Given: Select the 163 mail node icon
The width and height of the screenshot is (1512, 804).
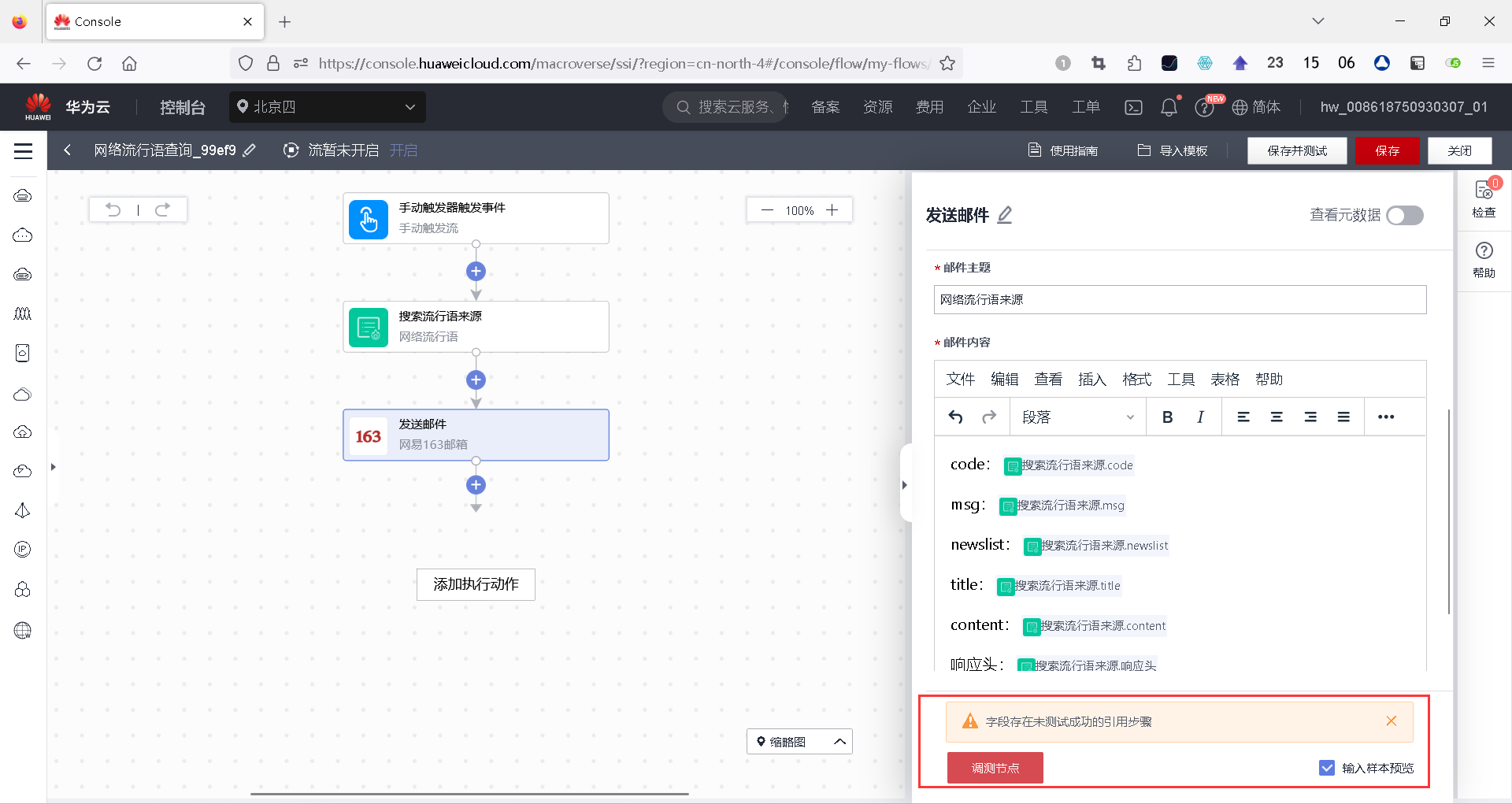Looking at the screenshot, I should click(x=369, y=435).
